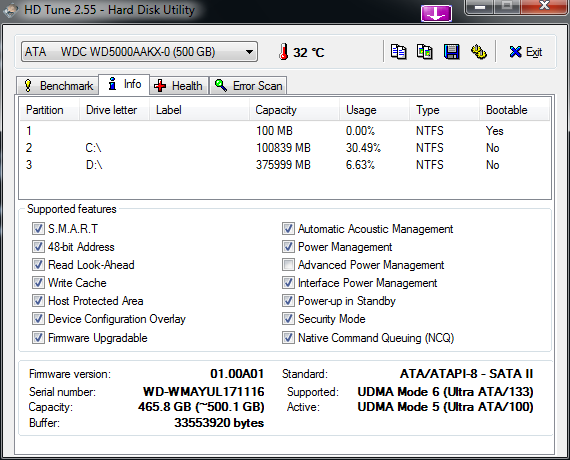Toggle the S.M.A.R.T checkbox
The width and height of the screenshot is (570, 460).
38,229
